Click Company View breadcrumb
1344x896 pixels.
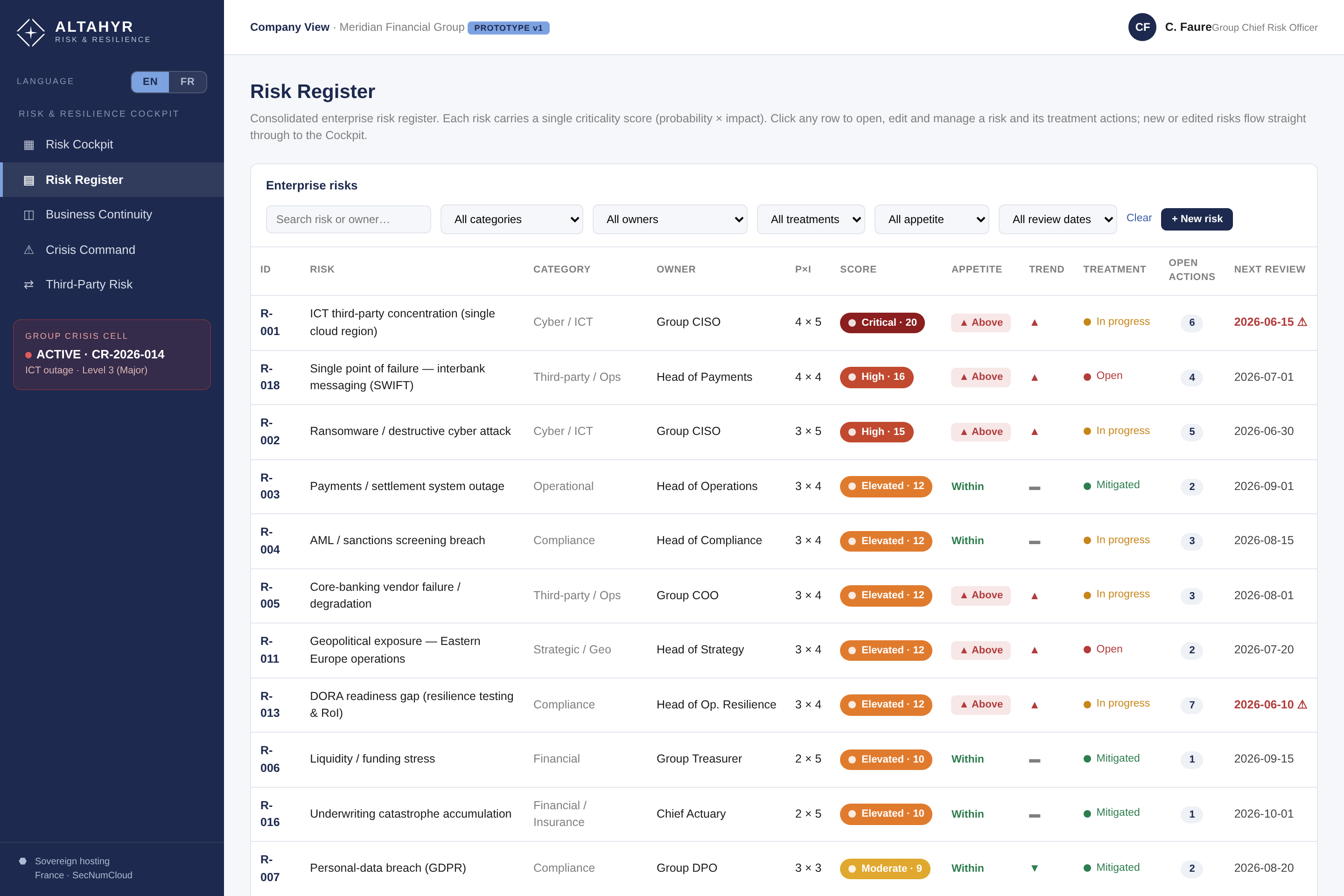[290, 27]
